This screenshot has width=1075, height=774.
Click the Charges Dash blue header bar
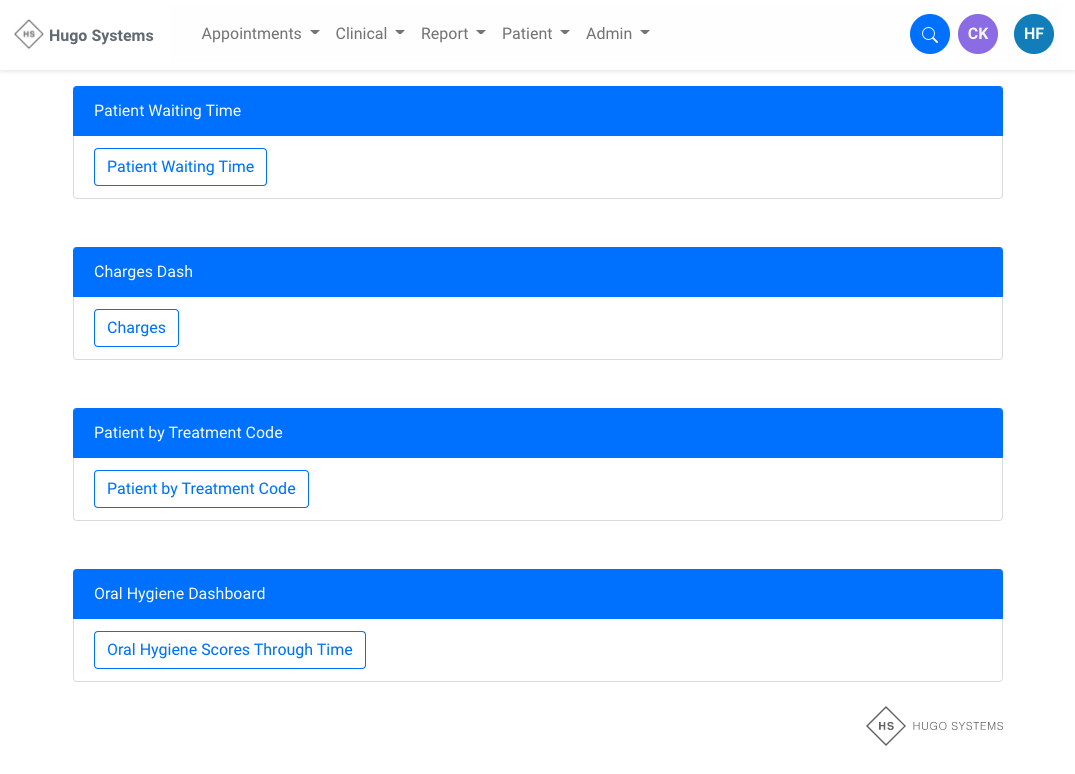pyautogui.click(x=537, y=272)
